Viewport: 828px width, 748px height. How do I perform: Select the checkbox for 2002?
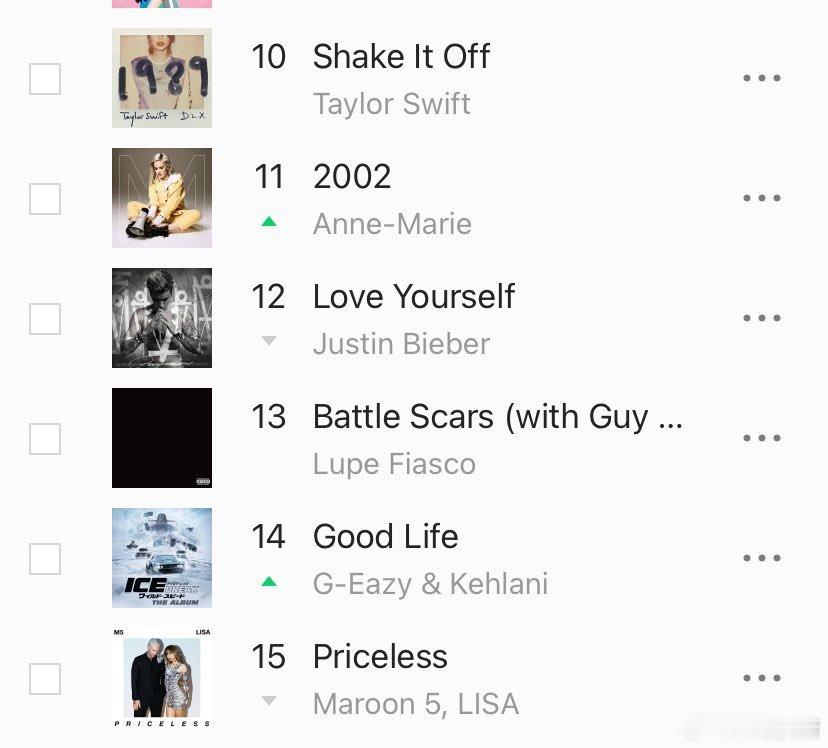point(45,199)
